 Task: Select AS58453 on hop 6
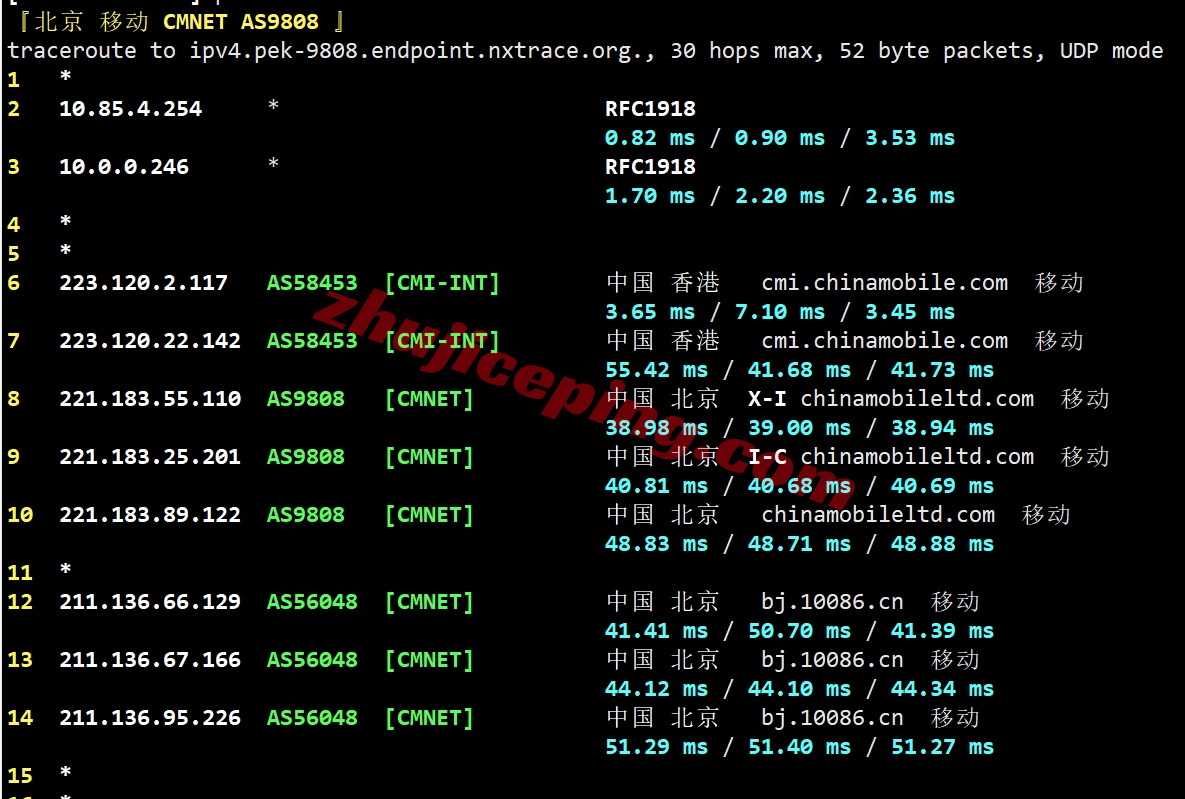point(311,282)
